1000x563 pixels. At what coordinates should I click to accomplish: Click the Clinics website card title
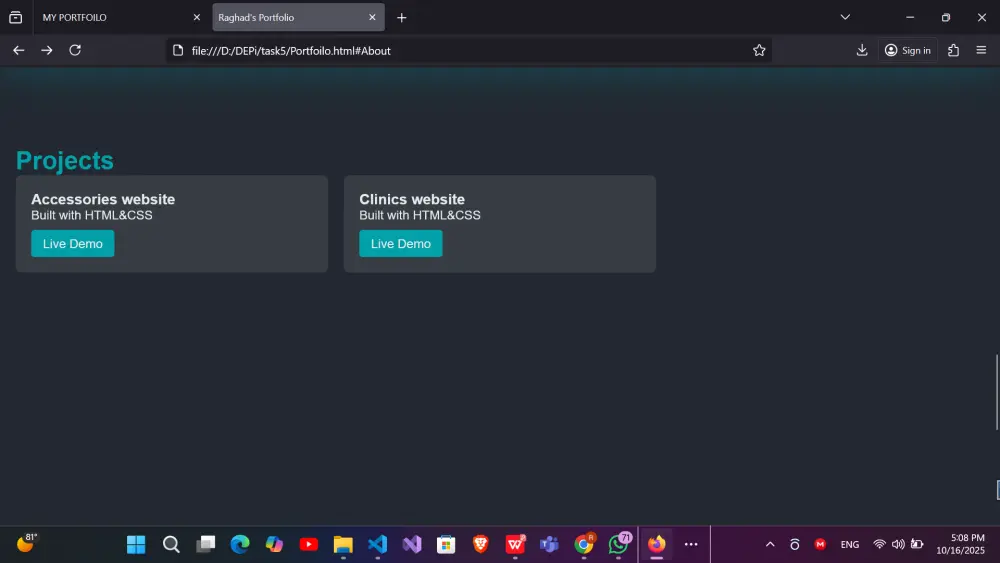coord(412,199)
